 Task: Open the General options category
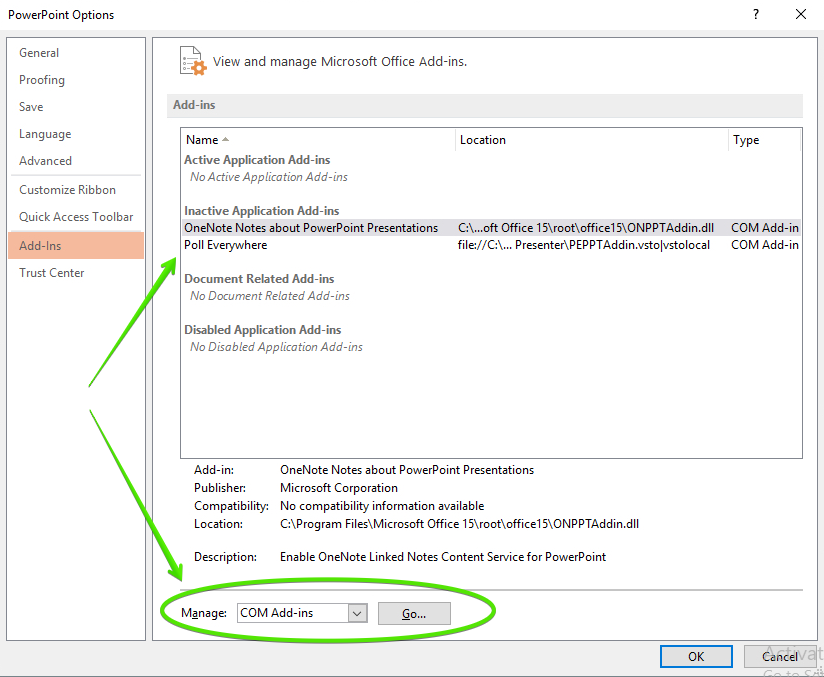click(39, 53)
